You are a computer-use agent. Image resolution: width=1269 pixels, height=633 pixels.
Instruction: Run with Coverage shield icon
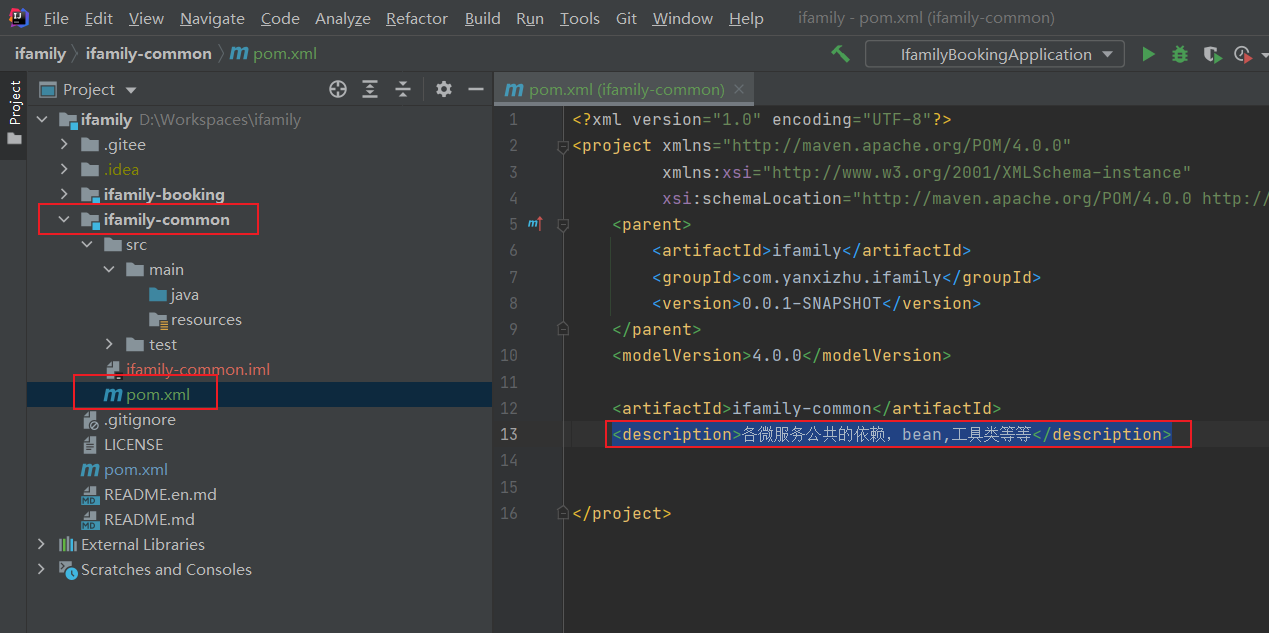point(1211,54)
